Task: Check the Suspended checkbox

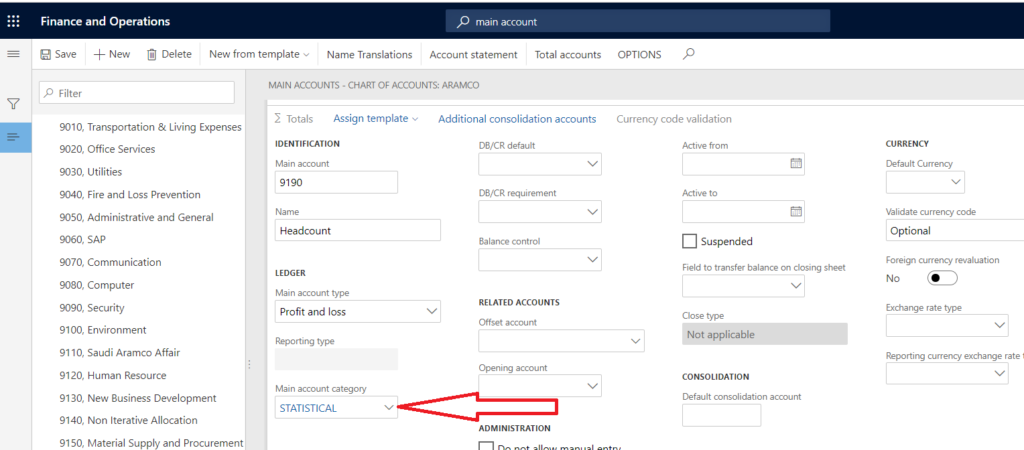Action: 689,241
